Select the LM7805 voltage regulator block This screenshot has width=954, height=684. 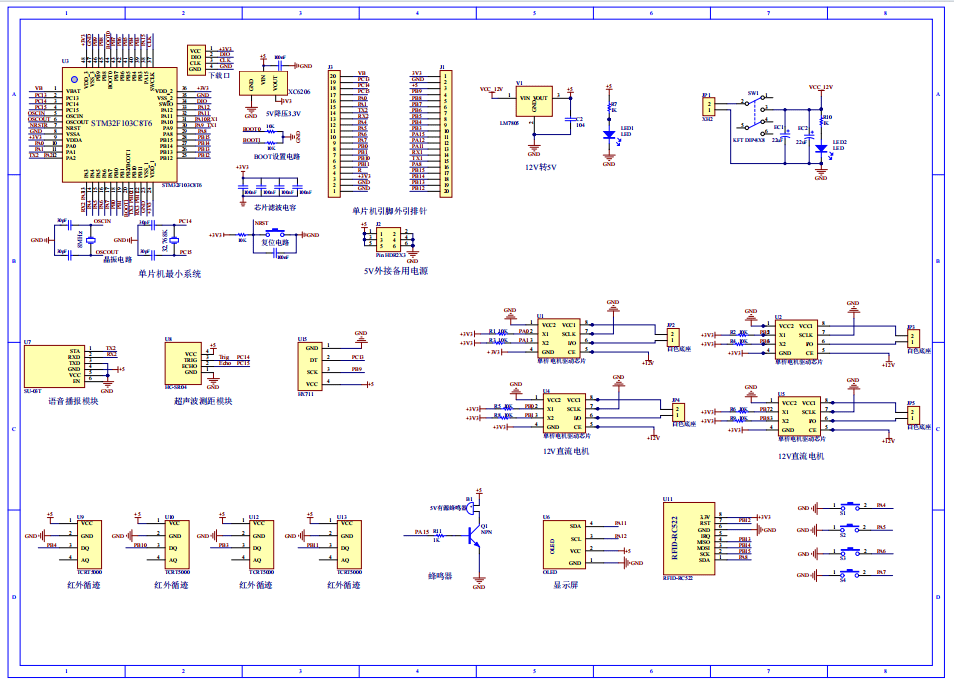(532, 103)
